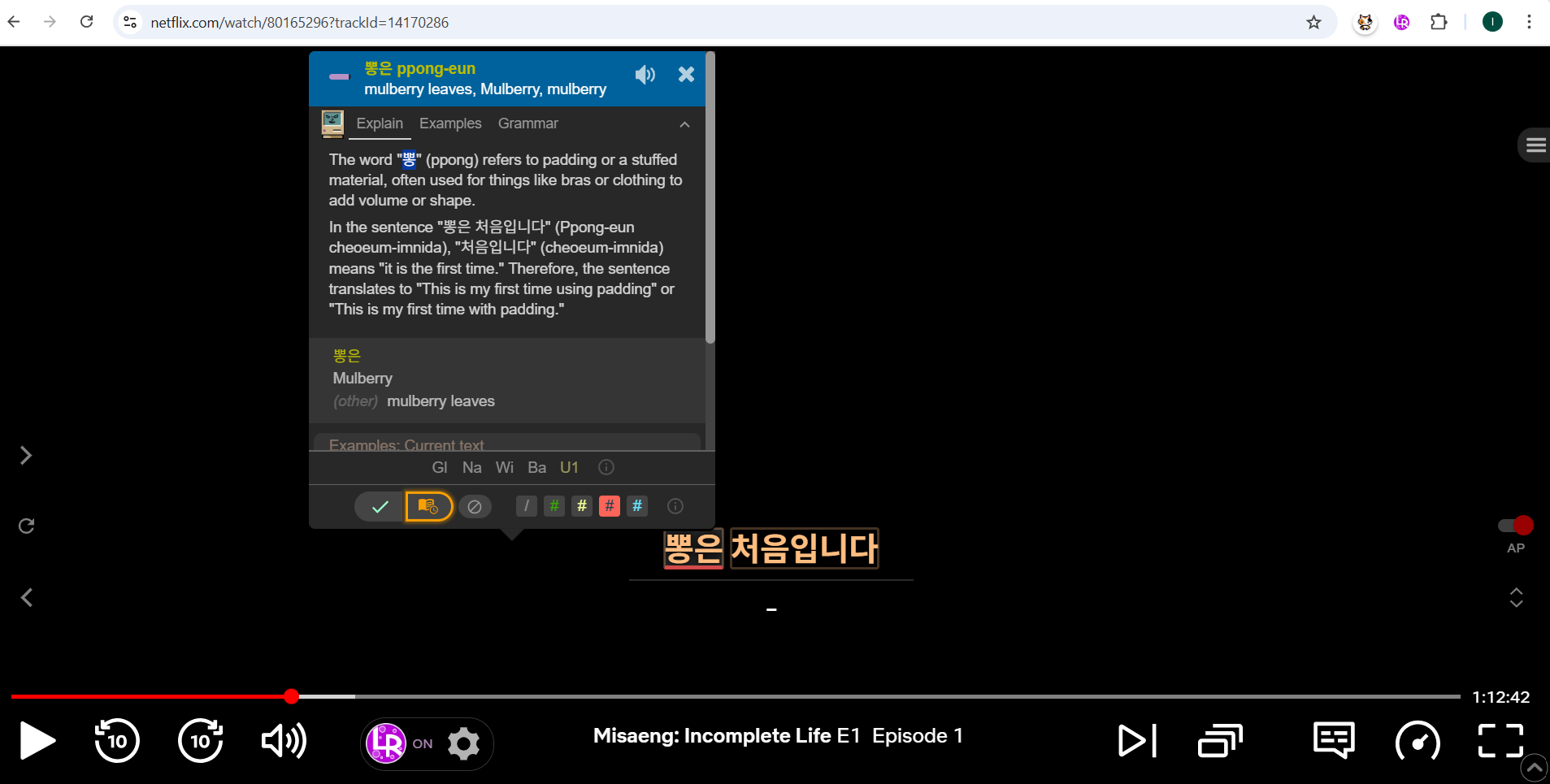This screenshot has width=1550, height=784.
Task: Mute the video volume
Action: (x=284, y=741)
